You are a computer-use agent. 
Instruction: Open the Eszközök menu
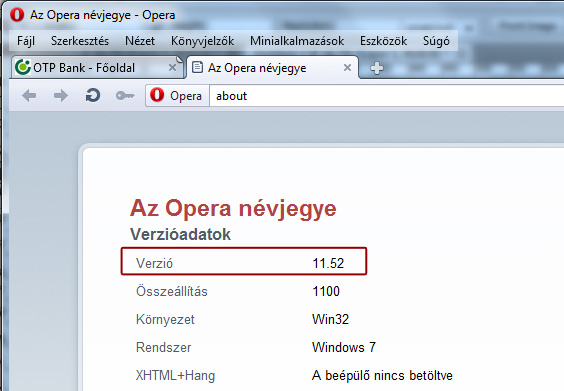(x=383, y=41)
